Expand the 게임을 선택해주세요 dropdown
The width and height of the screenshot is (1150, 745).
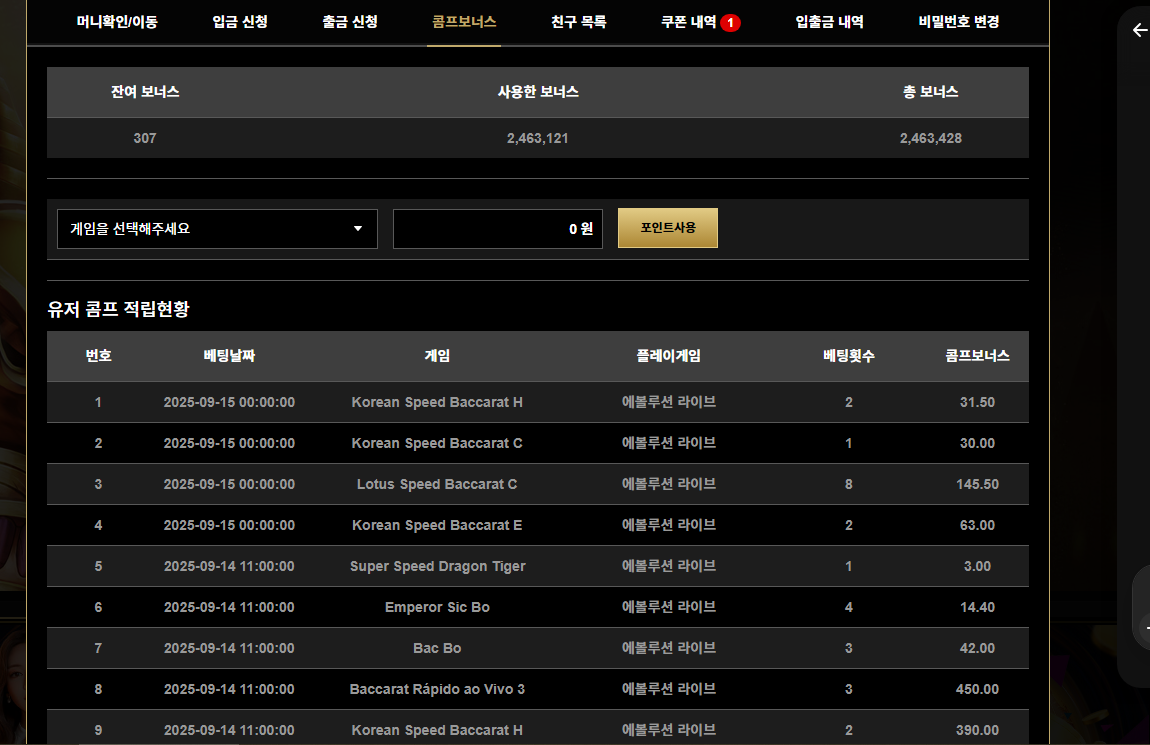pos(217,229)
